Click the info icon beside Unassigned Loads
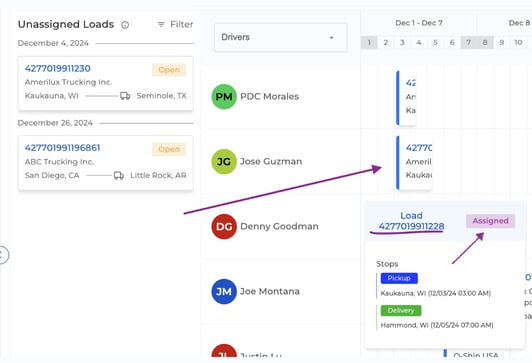The width and height of the screenshot is (532, 363). coord(125,25)
